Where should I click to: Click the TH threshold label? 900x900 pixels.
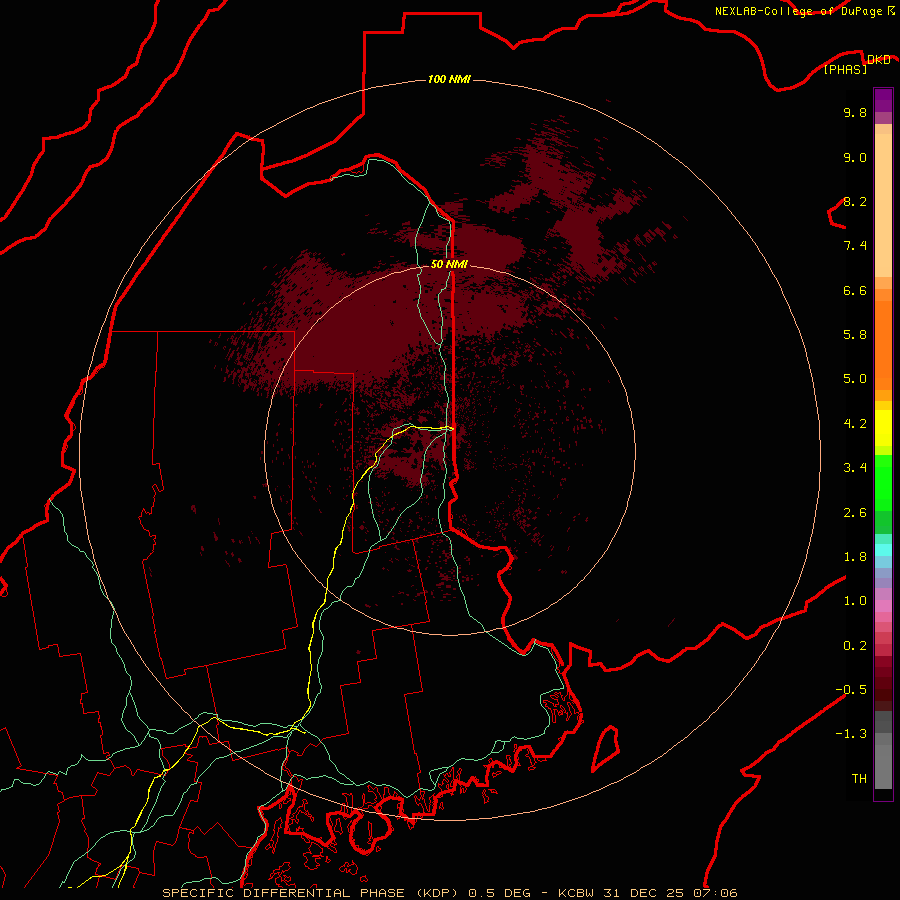pos(859,779)
